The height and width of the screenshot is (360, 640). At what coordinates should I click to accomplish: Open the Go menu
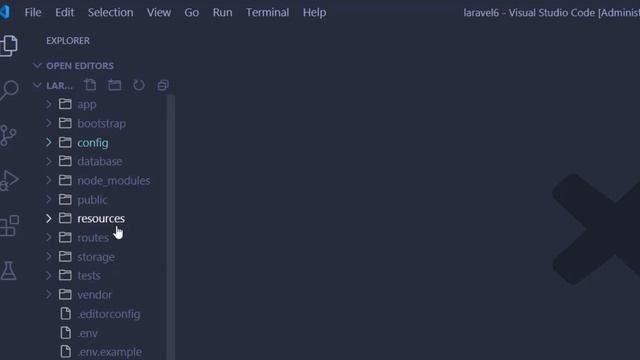pos(191,12)
